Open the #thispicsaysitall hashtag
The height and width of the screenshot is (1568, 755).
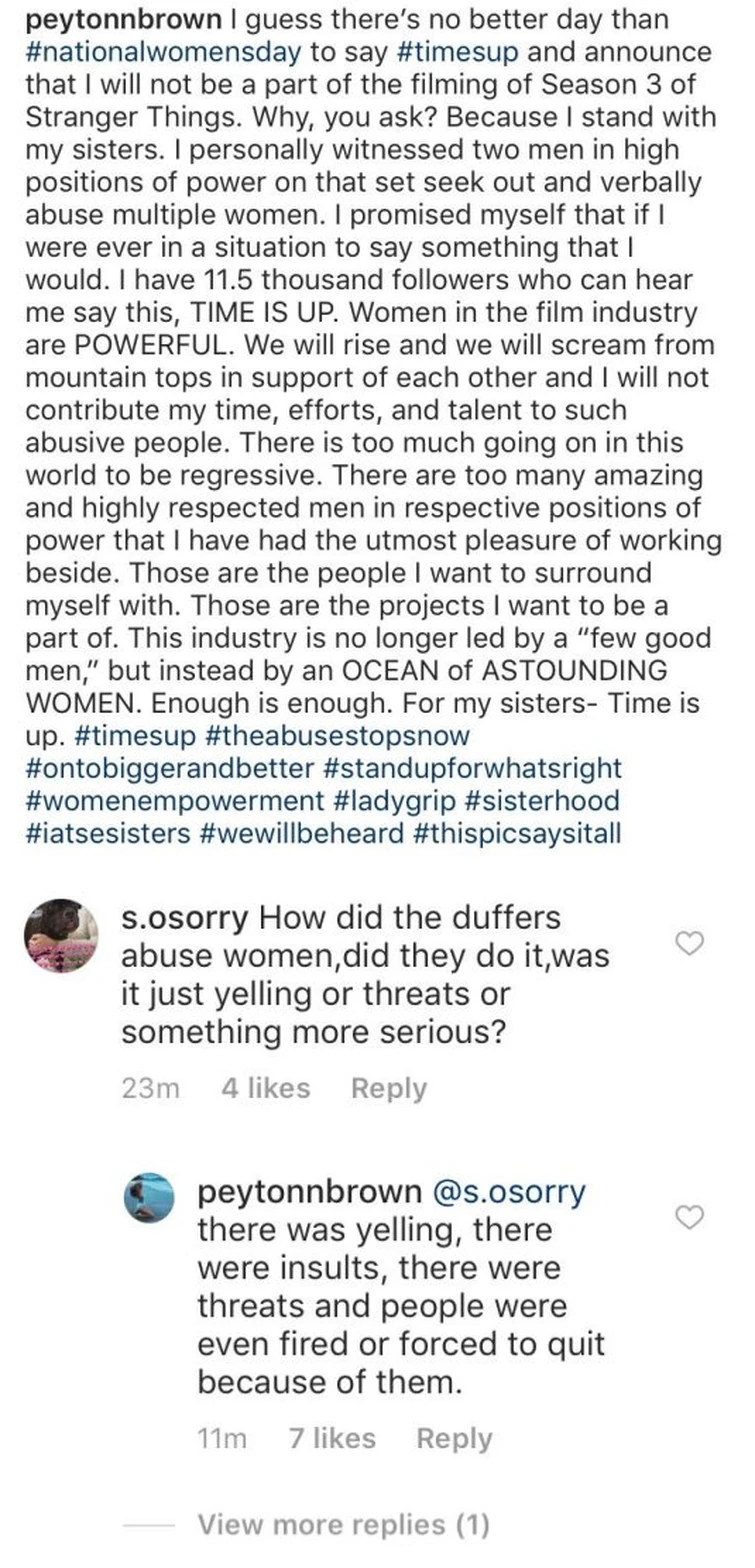click(517, 834)
